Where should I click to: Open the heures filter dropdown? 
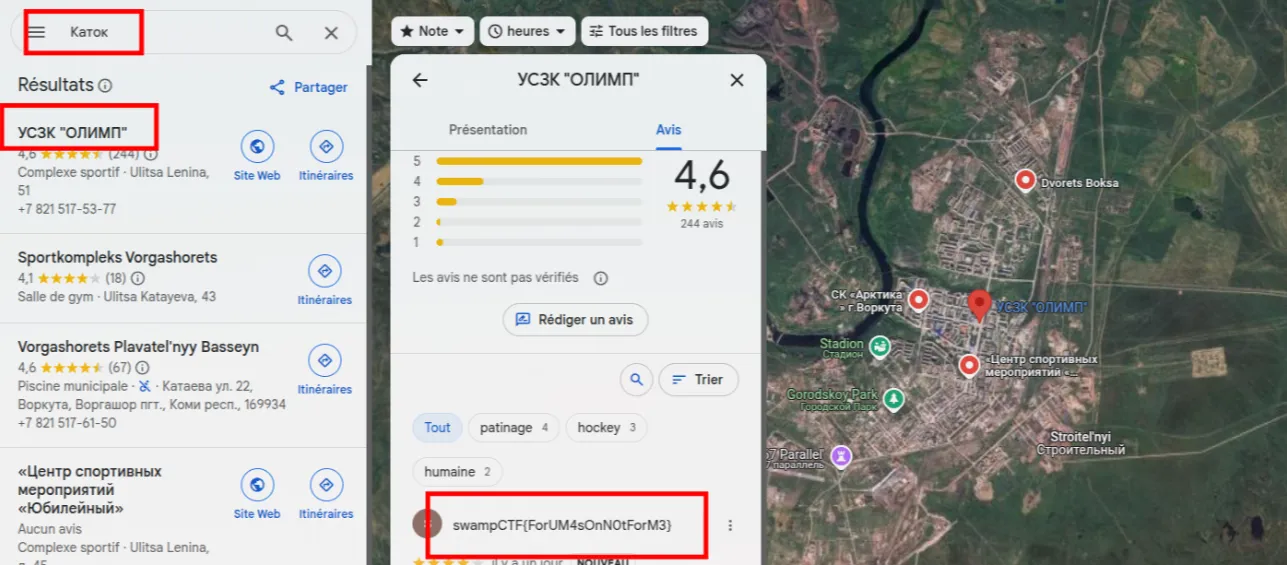click(528, 31)
